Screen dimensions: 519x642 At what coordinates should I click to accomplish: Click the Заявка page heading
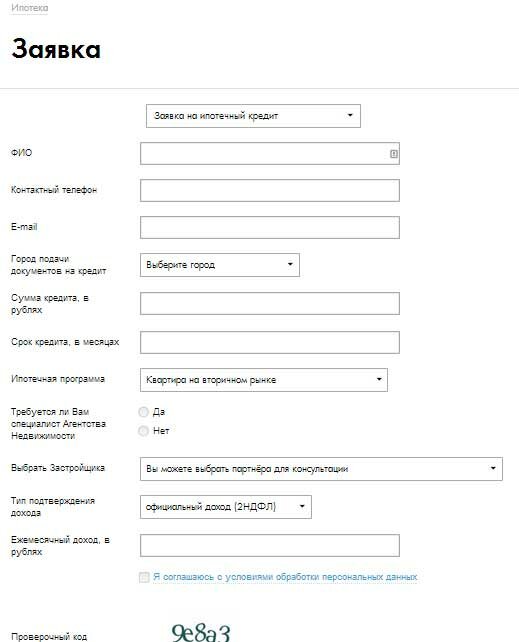[x=56, y=49]
